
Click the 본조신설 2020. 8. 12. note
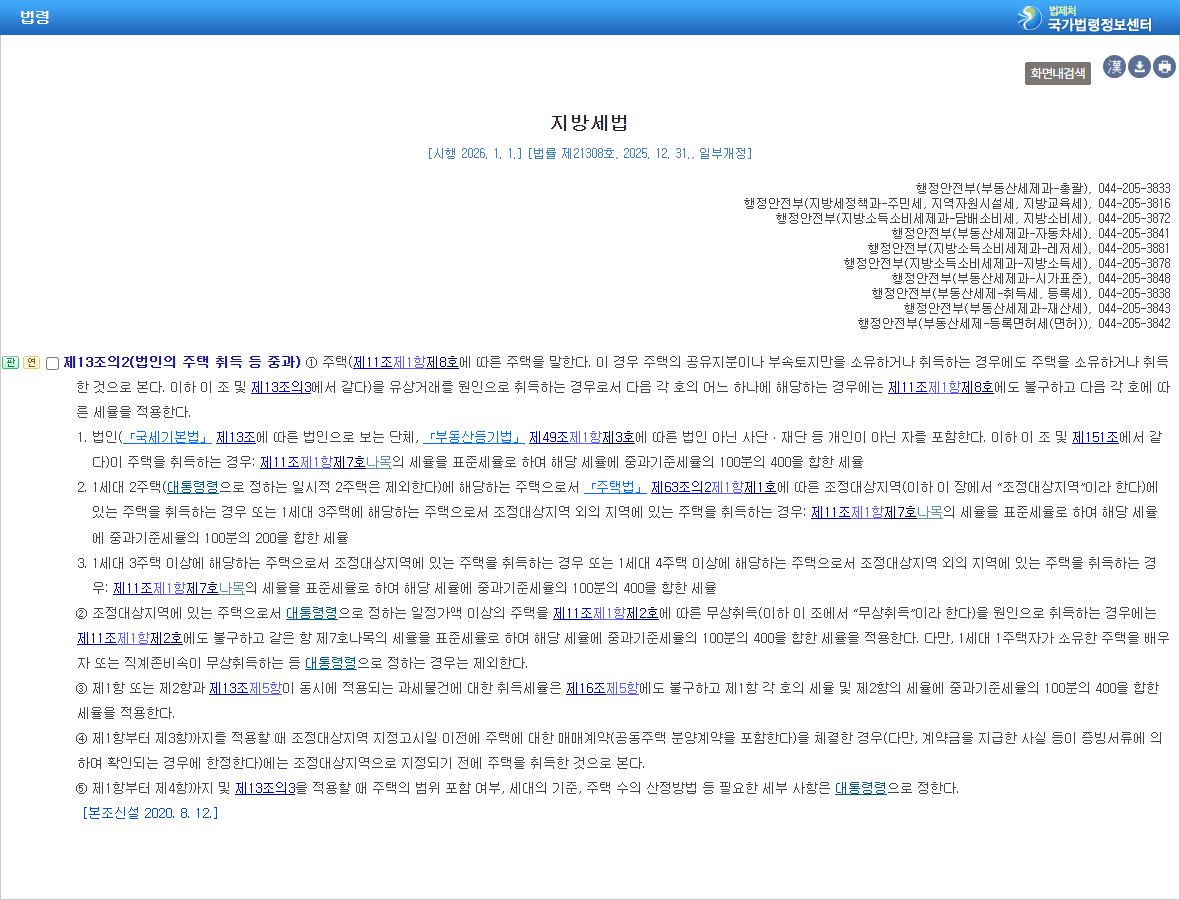151,813
